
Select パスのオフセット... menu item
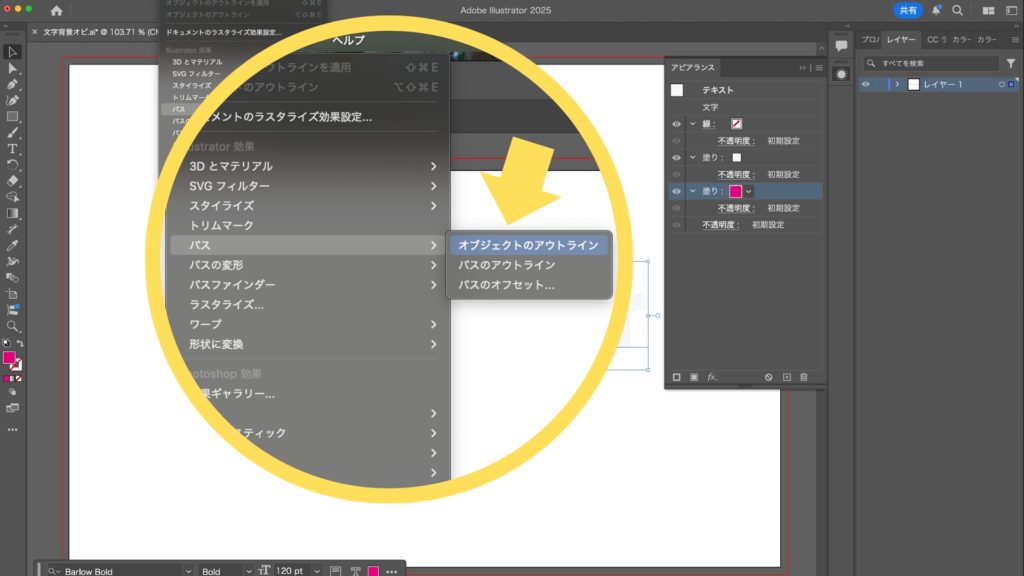tap(506, 285)
